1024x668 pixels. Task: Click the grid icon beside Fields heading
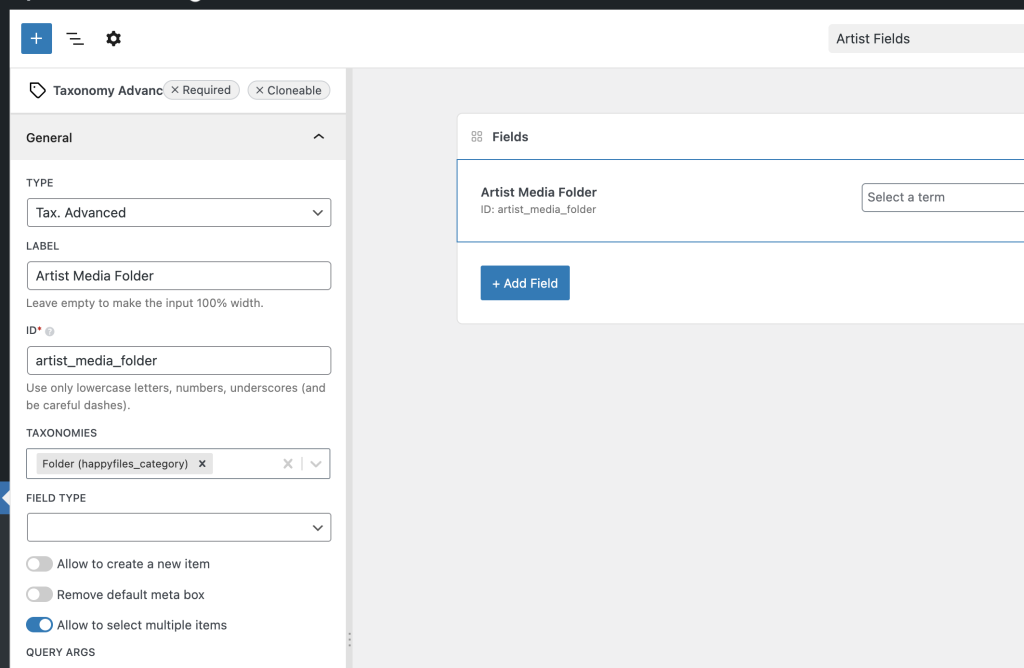[x=477, y=137]
